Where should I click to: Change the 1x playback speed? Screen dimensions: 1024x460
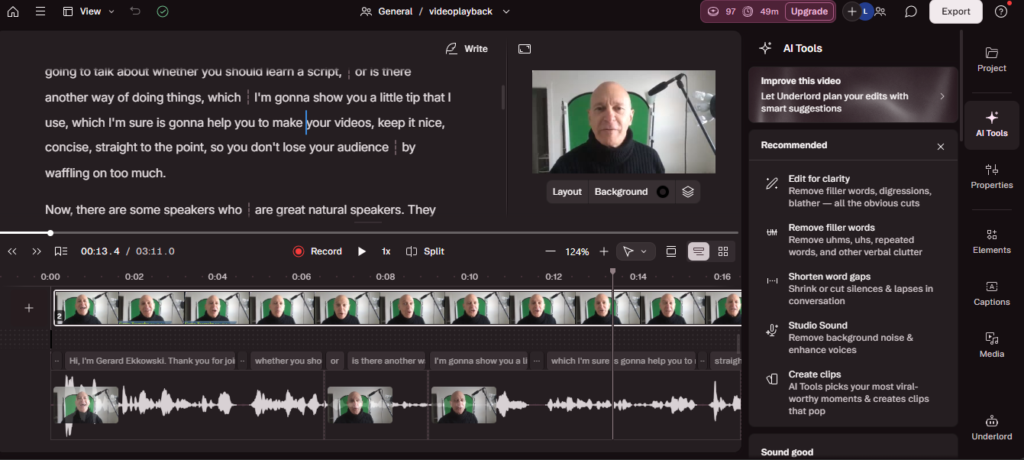(x=386, y=252)
